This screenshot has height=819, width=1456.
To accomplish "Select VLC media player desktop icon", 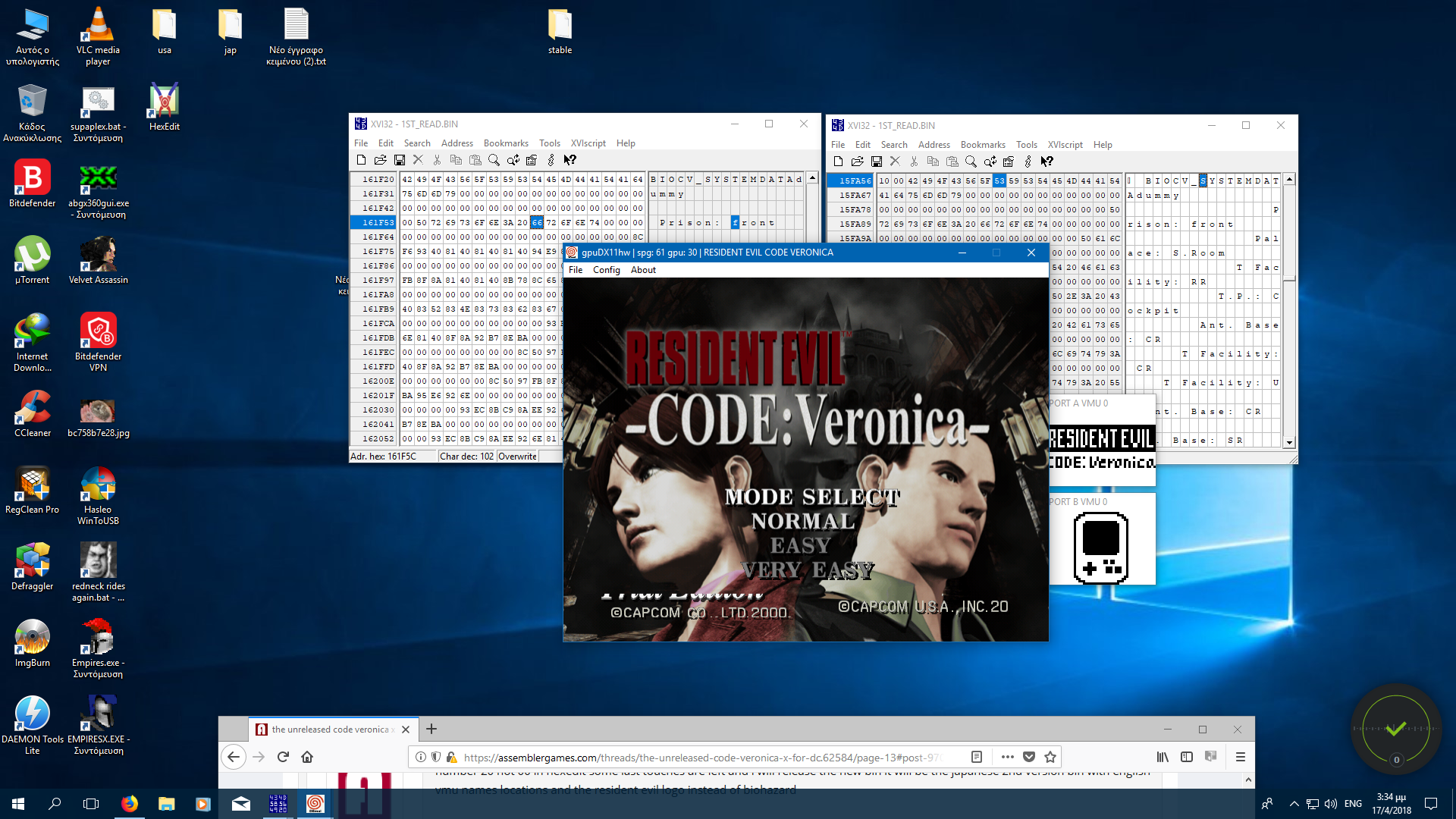I will [98, 36].
